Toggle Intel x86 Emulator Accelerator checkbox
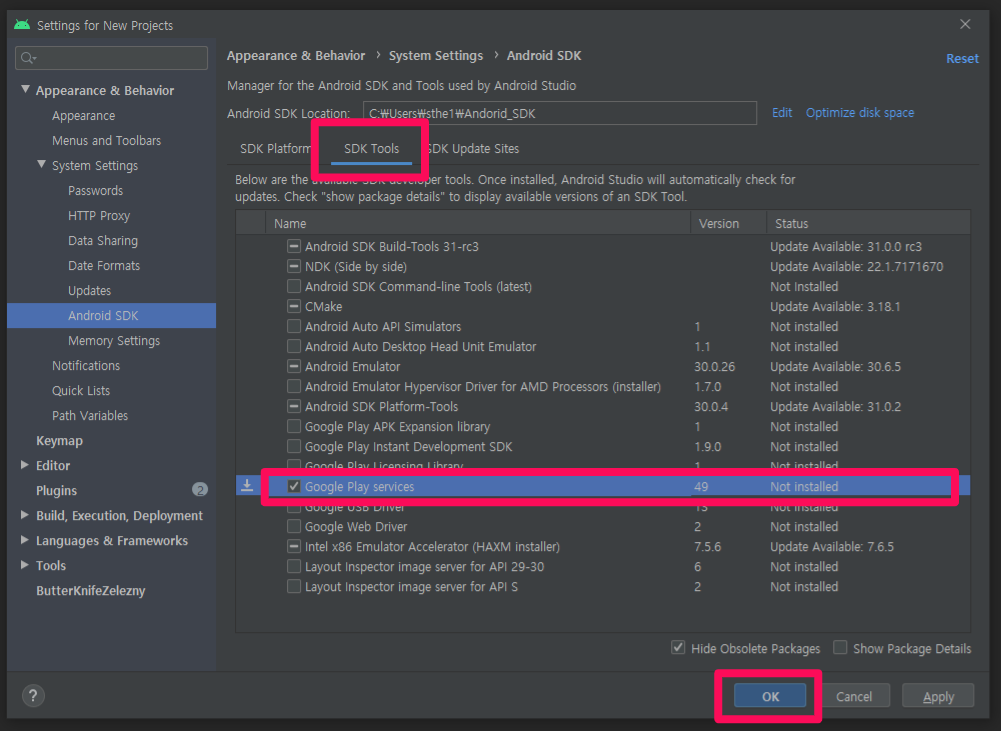The height and width of the screenshot is (731, 1001). (x=294, y=546)
